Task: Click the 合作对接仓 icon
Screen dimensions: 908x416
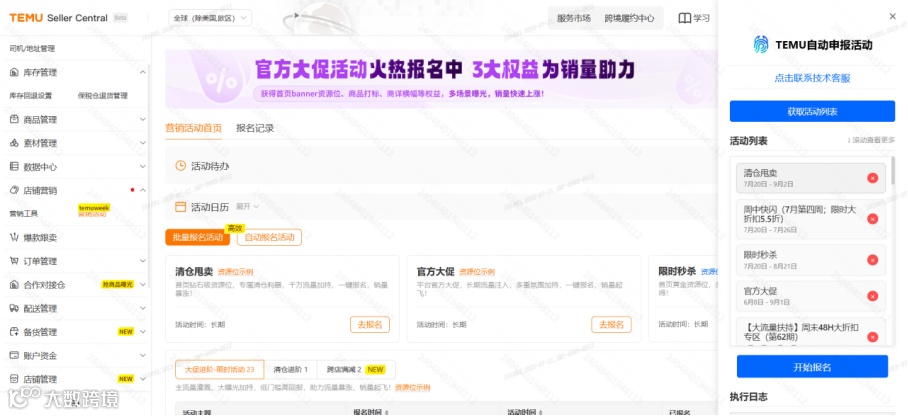Action: pos(14,284)
